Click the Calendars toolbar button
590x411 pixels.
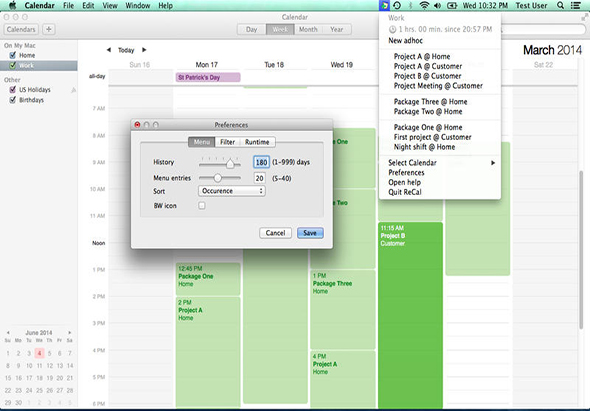[x=21, y=29]
